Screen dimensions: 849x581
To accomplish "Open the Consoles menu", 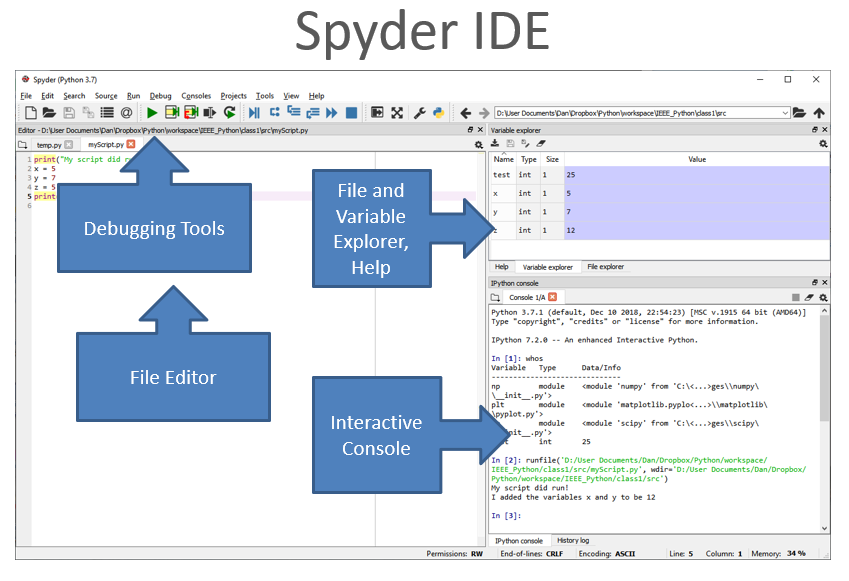I will click(196, 96).
